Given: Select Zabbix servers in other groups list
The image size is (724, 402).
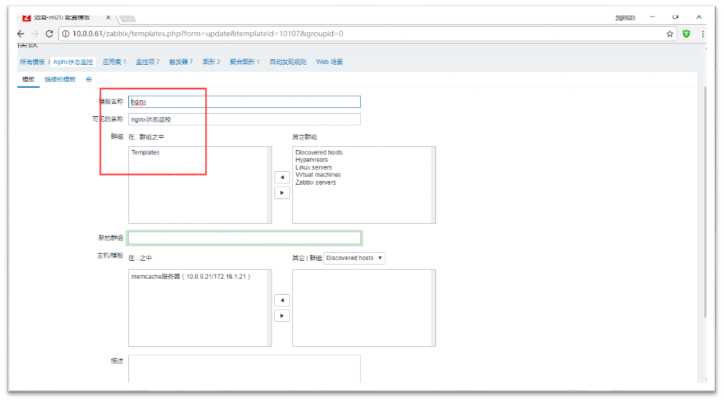Looking at the screenshot, I should [x=316, y=182].
